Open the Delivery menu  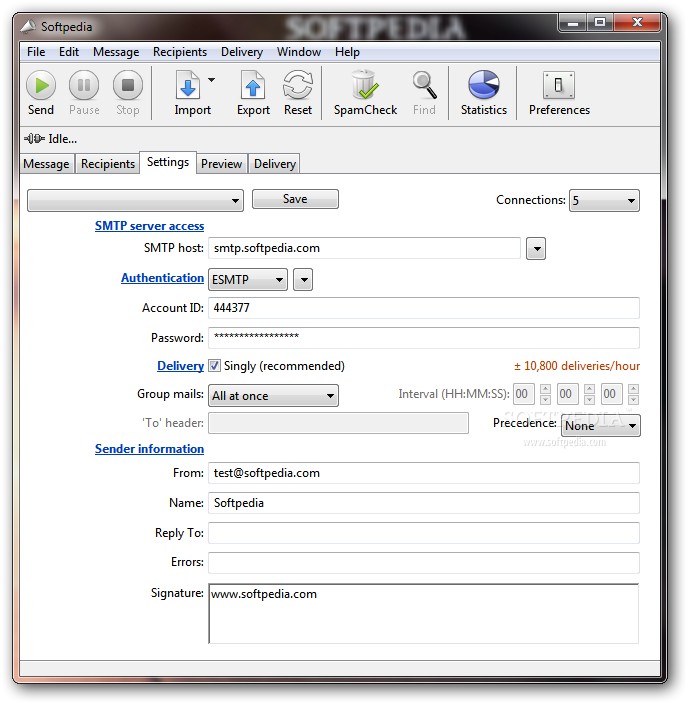[242, 52]
